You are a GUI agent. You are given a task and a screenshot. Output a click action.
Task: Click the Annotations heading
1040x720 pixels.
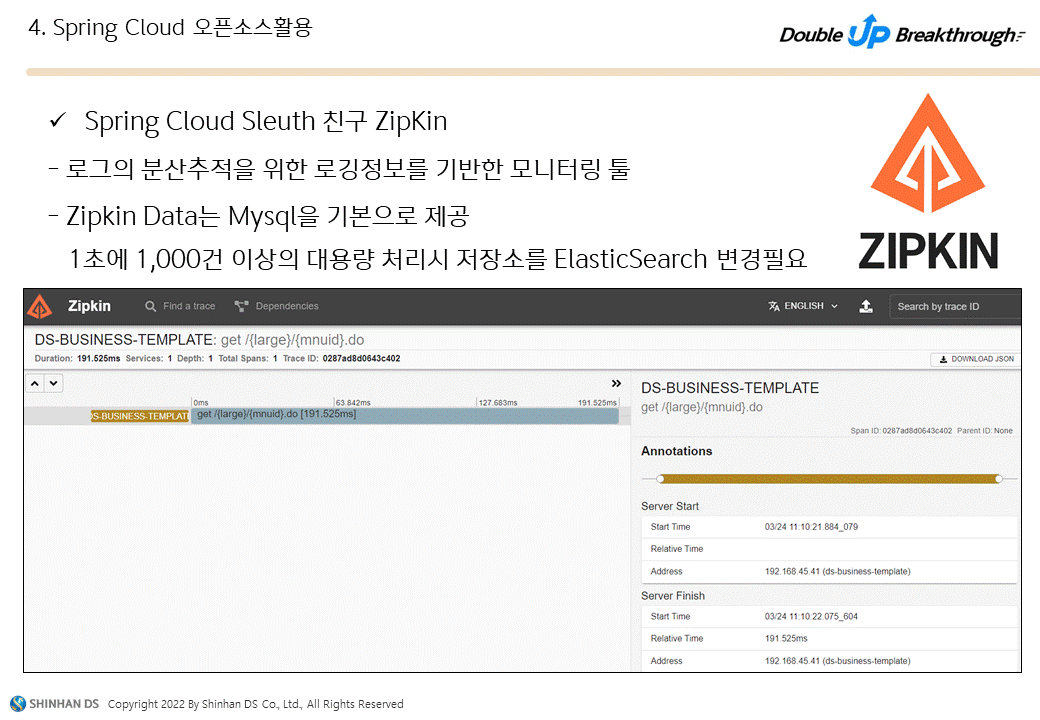click(x=677, y=451)
